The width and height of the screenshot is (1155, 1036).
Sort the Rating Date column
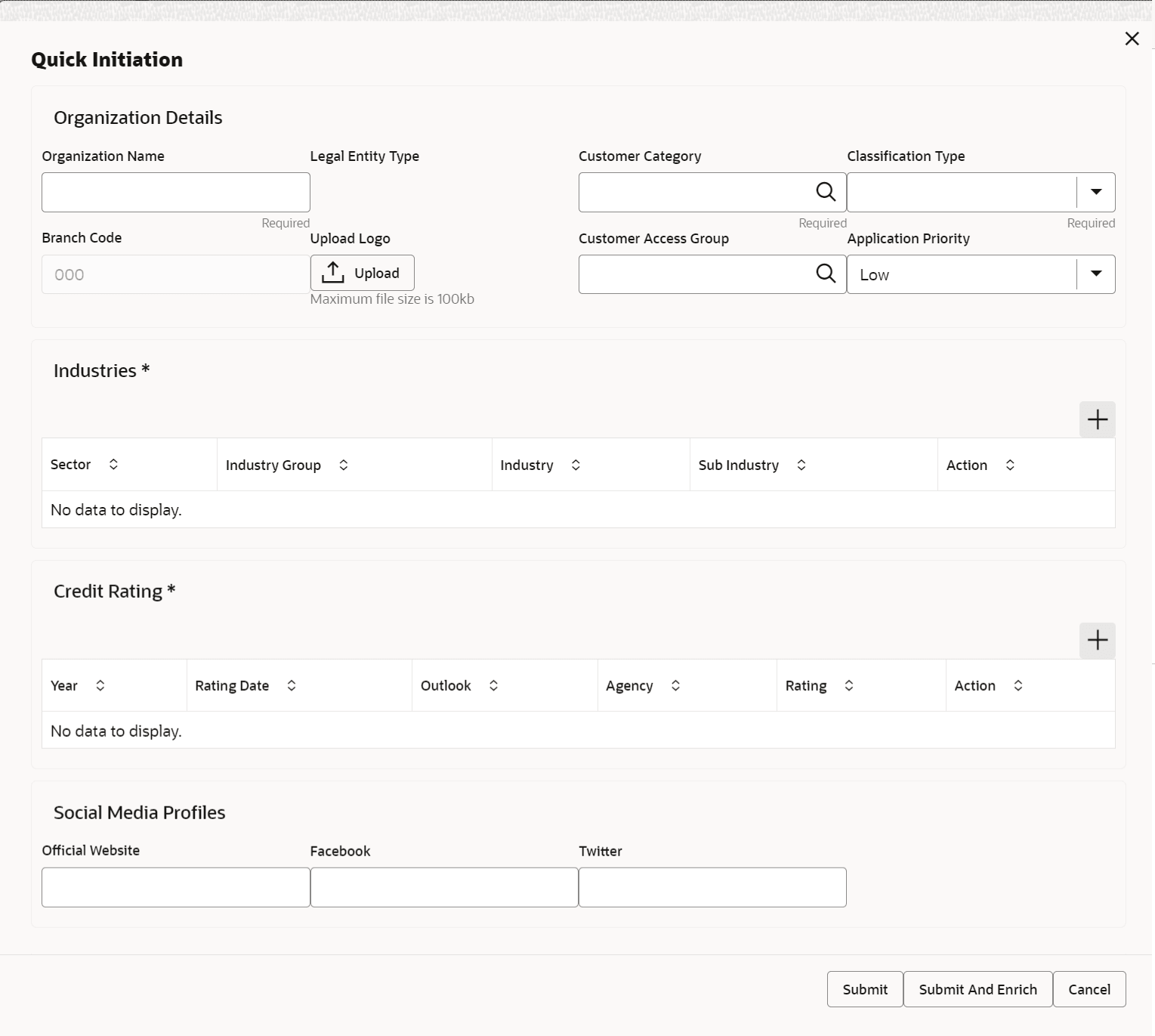point(292,685)
